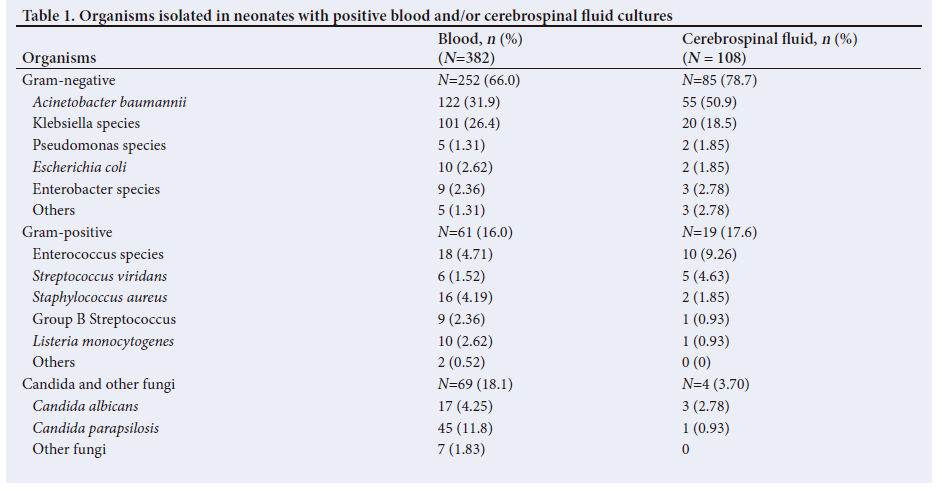Click the Candida albicans row label
The width and height of the screenshot is (942, 491).
(x=85, y=406)
